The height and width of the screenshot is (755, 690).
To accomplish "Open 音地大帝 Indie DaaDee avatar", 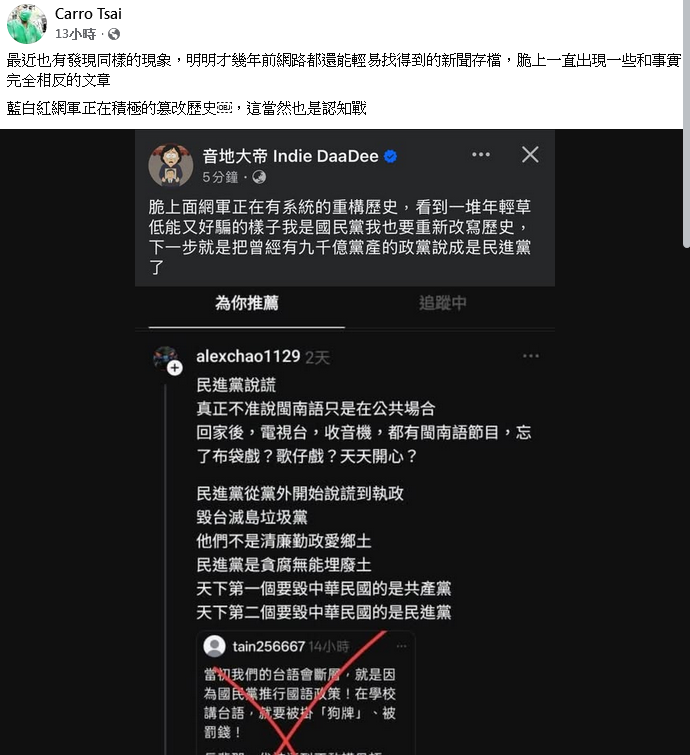I will pyautogui.click(x=170, y=165).
